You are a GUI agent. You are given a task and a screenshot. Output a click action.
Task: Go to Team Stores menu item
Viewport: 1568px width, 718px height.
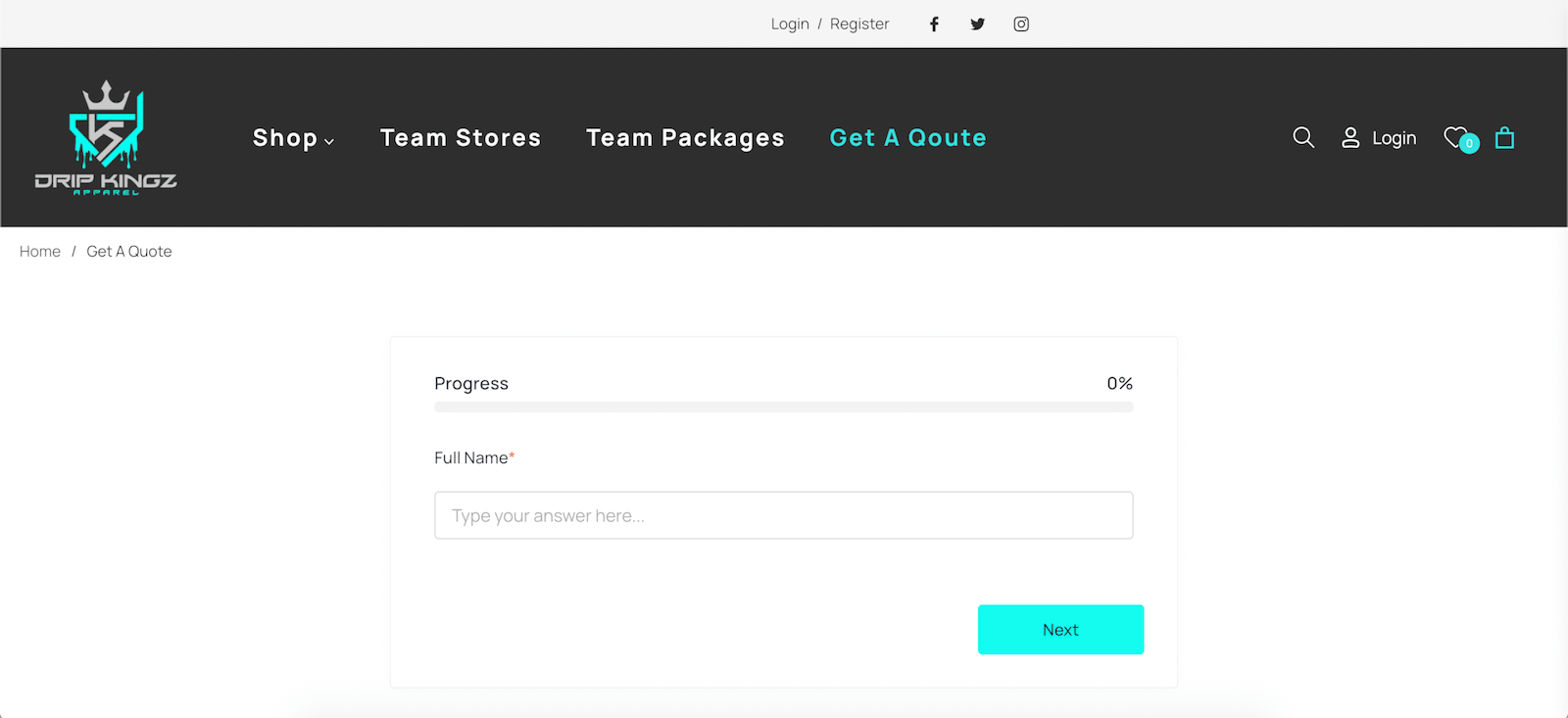pos(461,138)
